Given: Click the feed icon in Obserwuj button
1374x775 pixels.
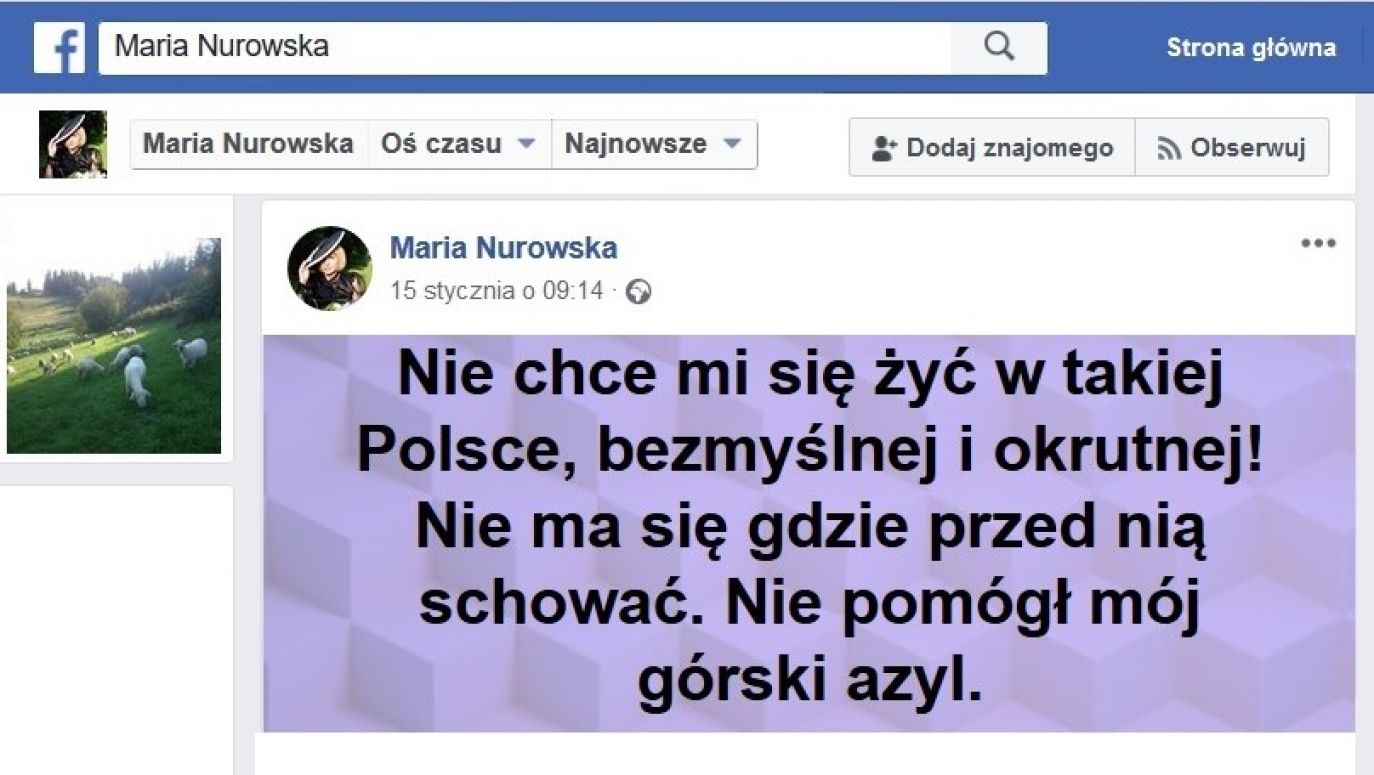Looking at the screenshot, I should click(1169, 149).
